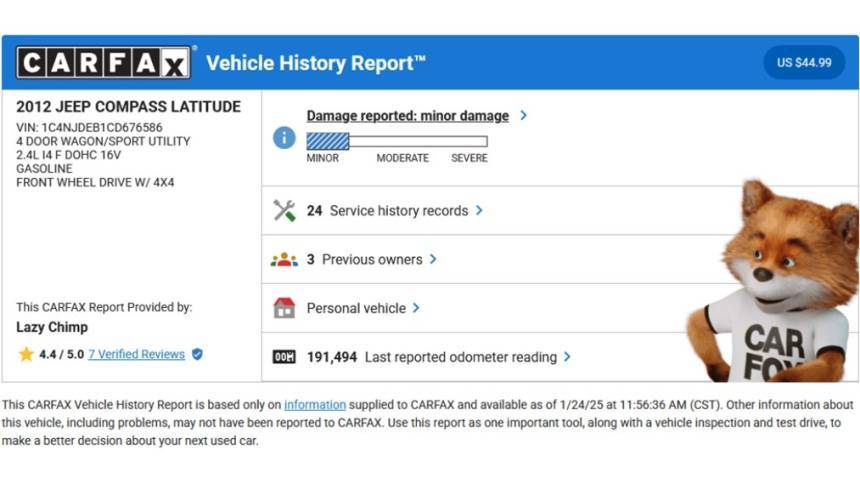Image resolution: width=860 pixels, height=484 pixels.
Task: Expand chevron next to Previous owners
Action: pyautogui.click(x=433, y=259)
